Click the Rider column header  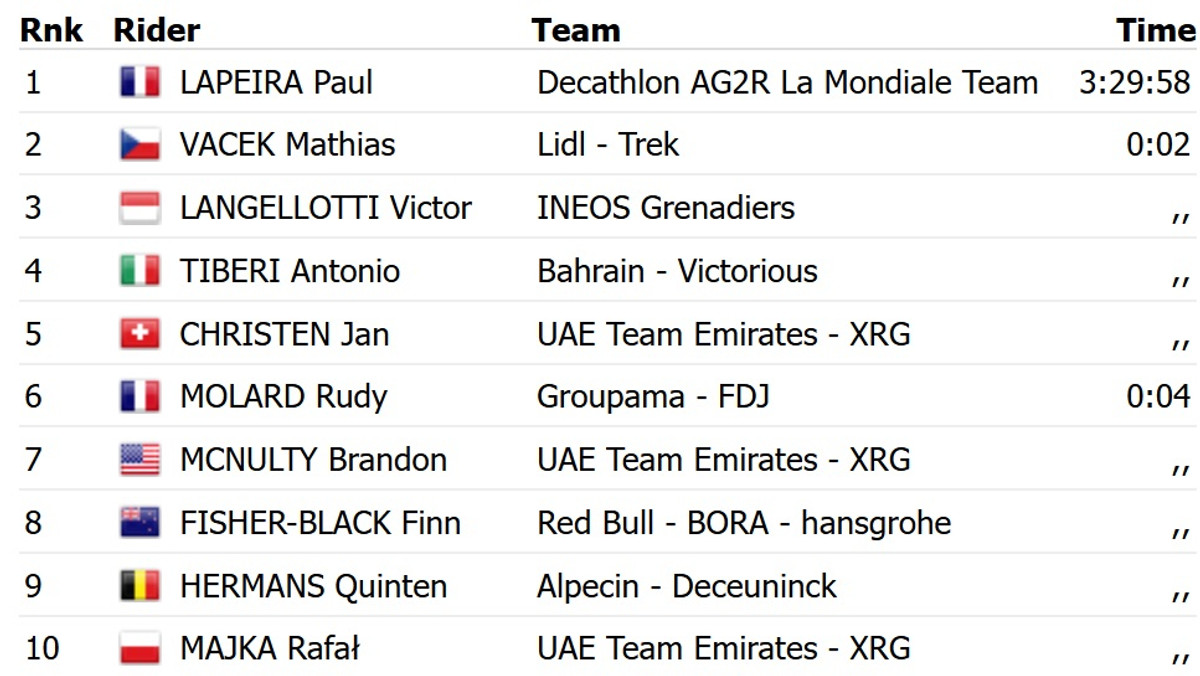tap(157, 30)
